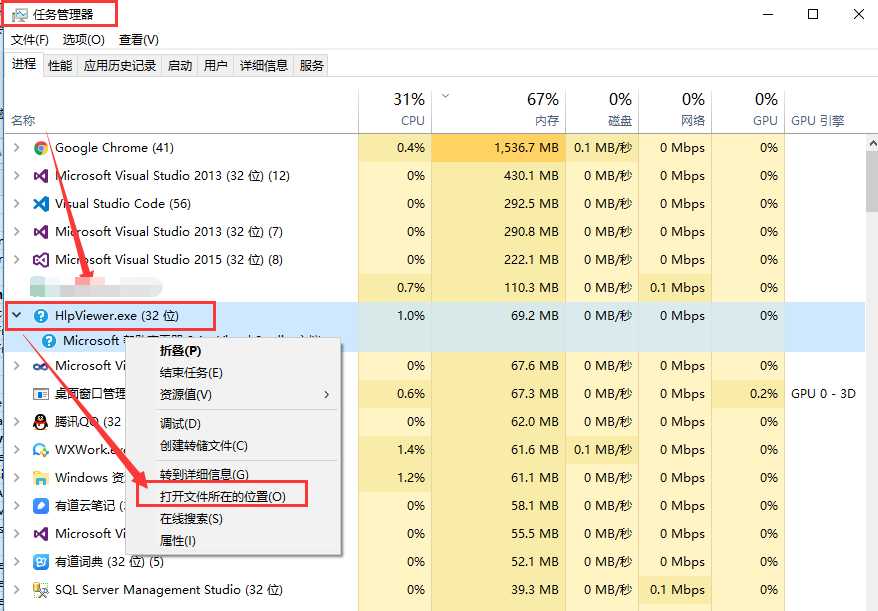This screenshot has height=611, width=878.
Task: Switch to the 性能 tab
Action: tap(60, 66)
